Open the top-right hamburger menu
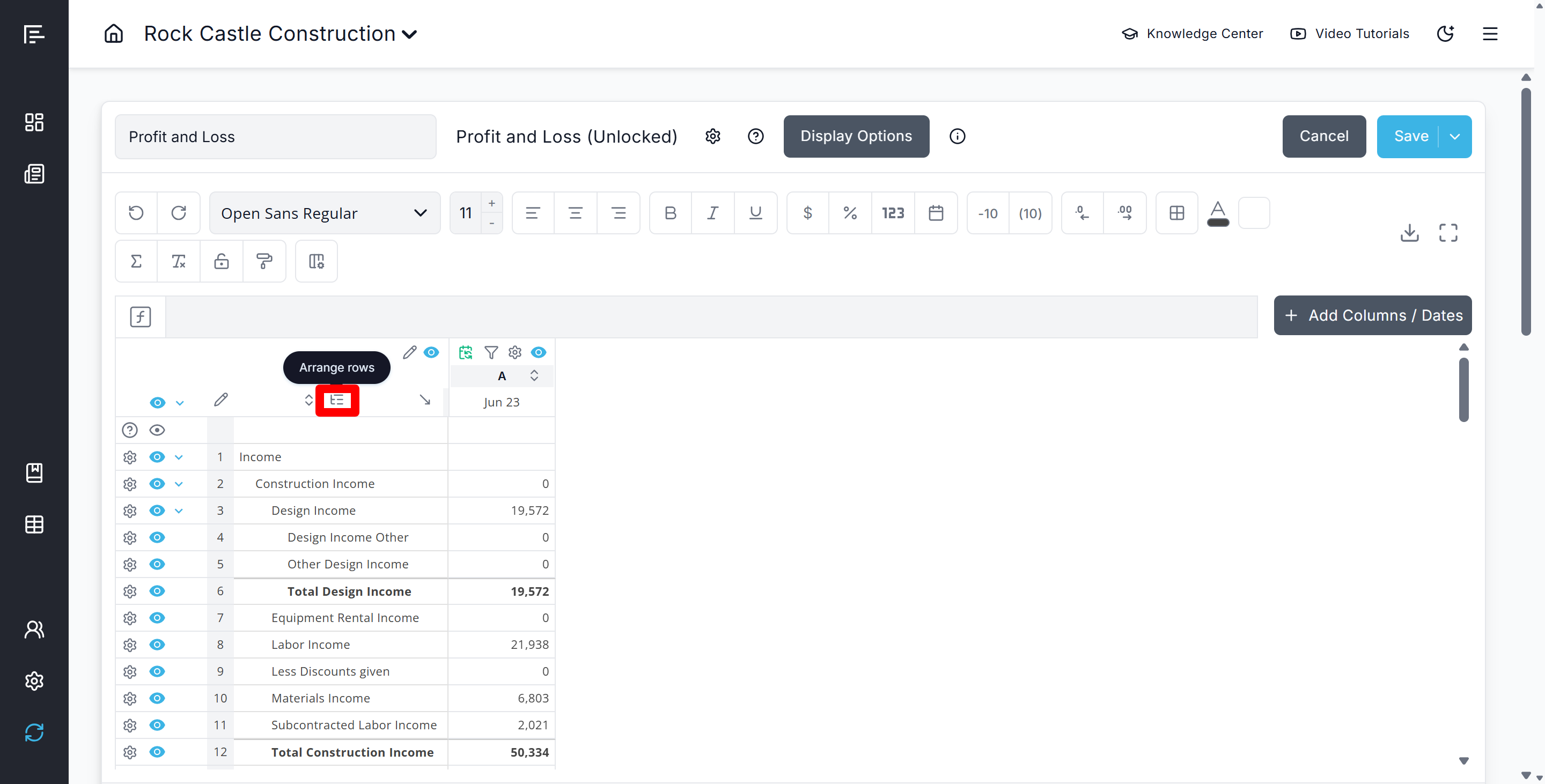1545x784 pixels. [1490, 34]
